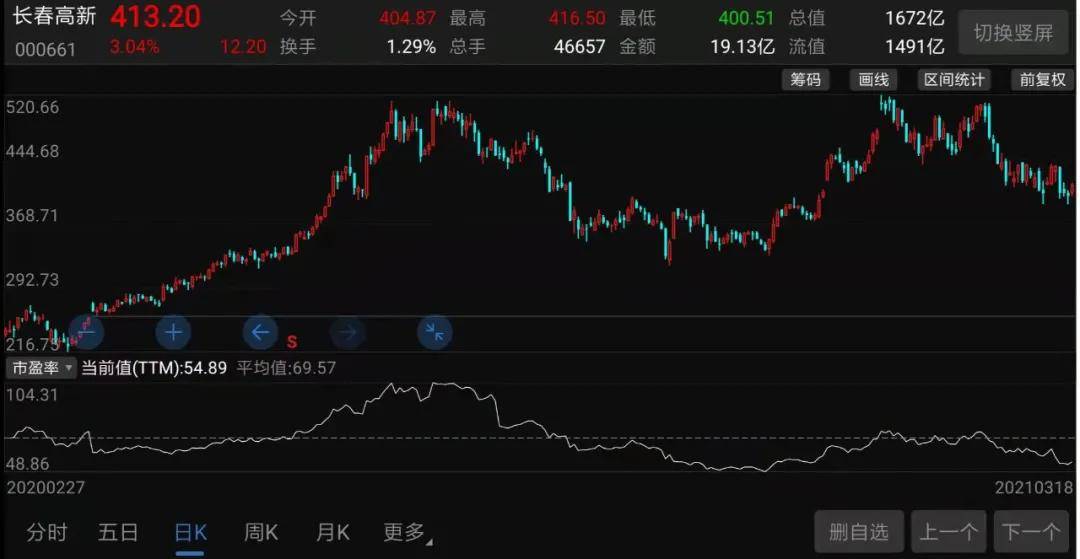Click PE axis label 48.86
This screenshot has height=559, width=1080.
[28, 464]
